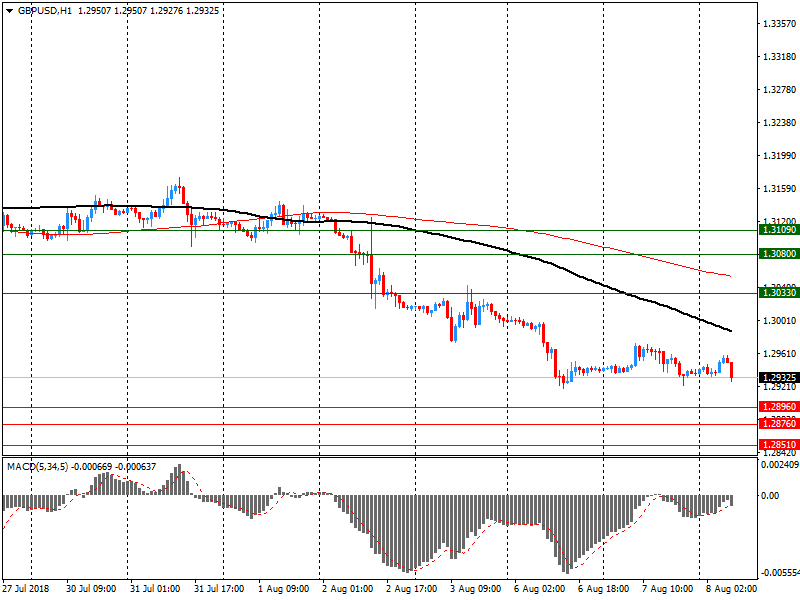Click the 27 Jul 2018 time label
The width and height of the screenshot is (800, 600).
click(x=26, y=589)
